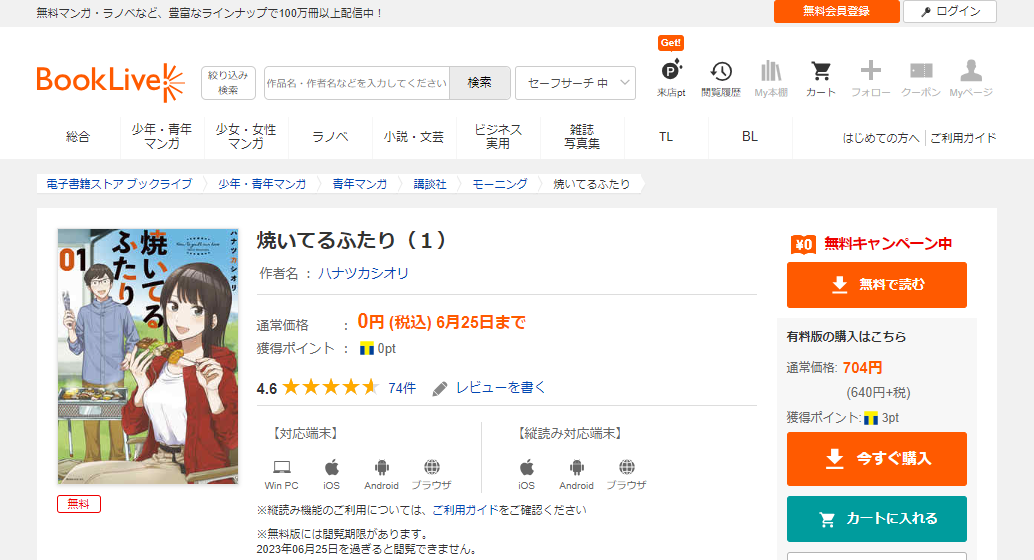Add the book with カートに入れる

(877, 519)
